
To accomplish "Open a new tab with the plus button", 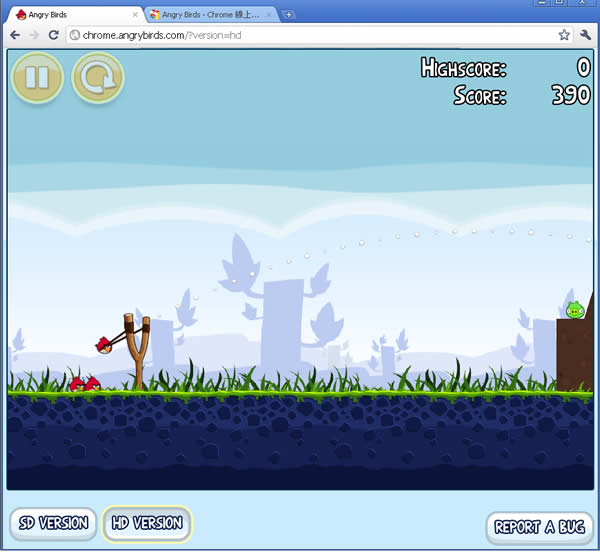I will [289, 15].
